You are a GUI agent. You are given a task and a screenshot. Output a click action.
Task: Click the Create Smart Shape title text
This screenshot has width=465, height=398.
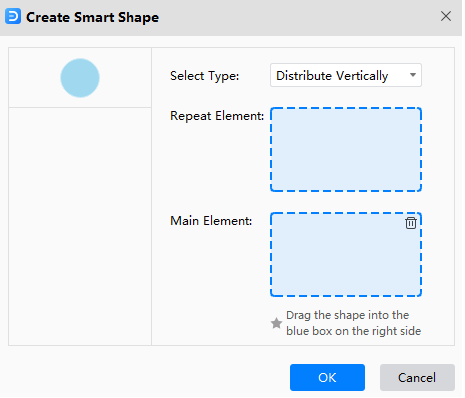93,18
